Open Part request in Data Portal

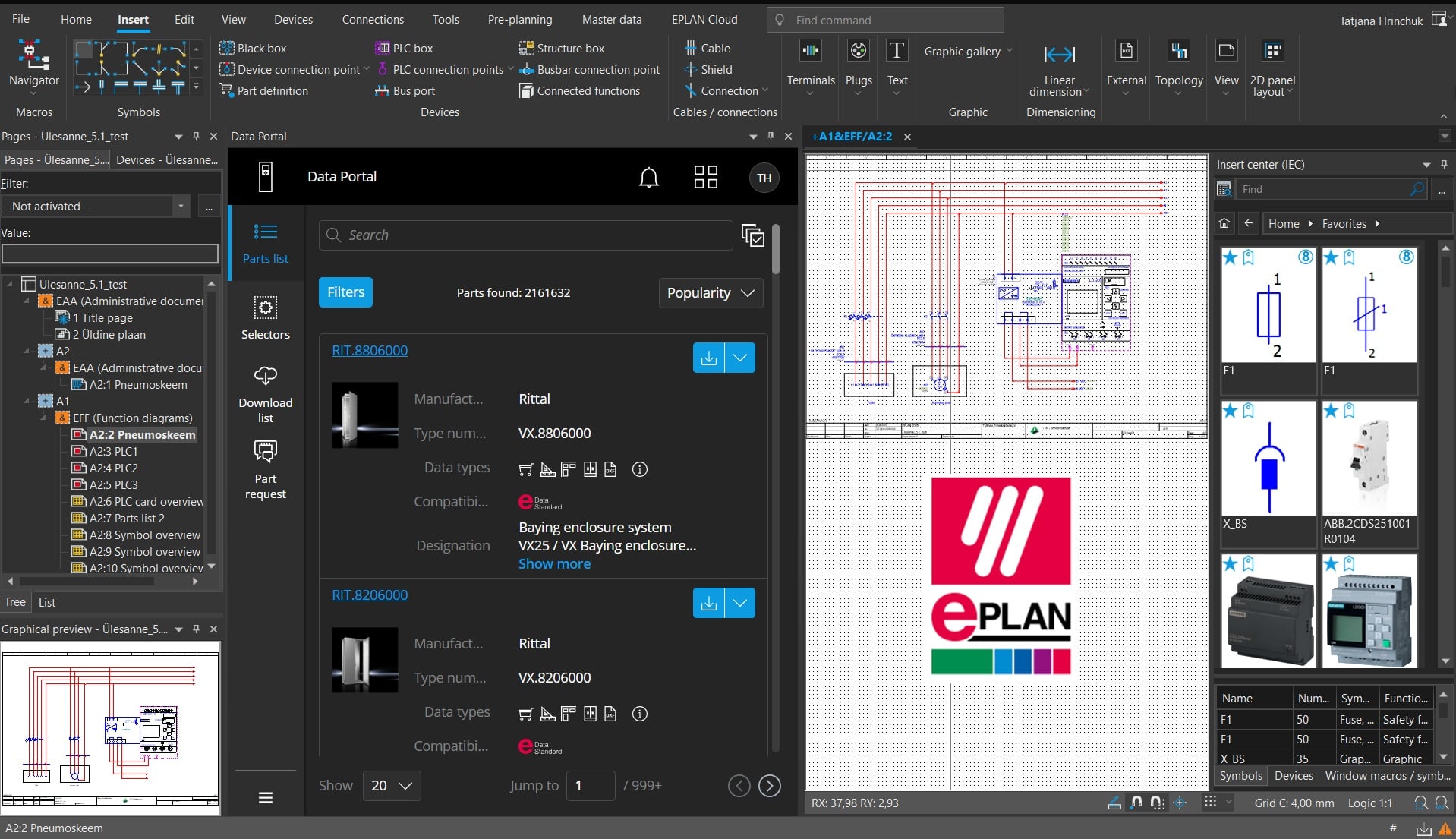click(265, 471)
